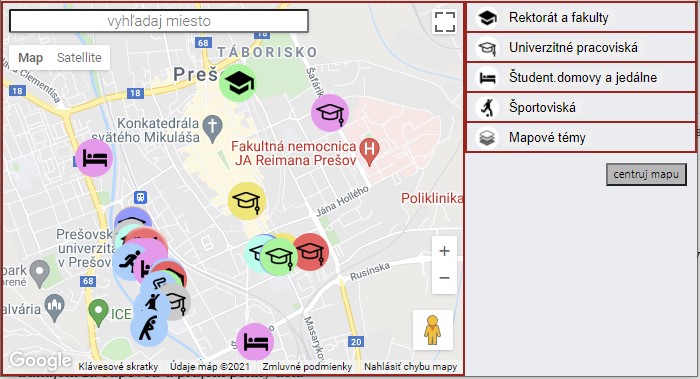Zoom in with the plus button
The width and height of the screenshot is (700, 379).
tap(444, 251)
